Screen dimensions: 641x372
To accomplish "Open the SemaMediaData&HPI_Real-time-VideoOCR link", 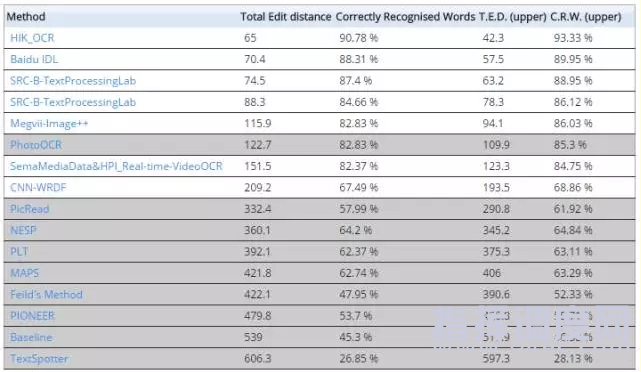I will 117,166.
